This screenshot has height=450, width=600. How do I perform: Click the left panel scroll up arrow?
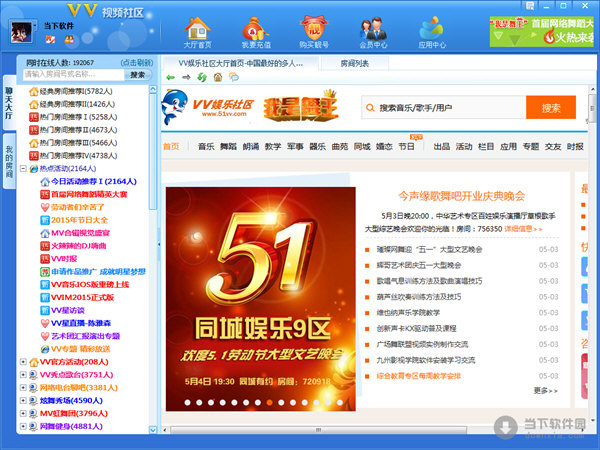pyautogui.click(x=153, y=90)
